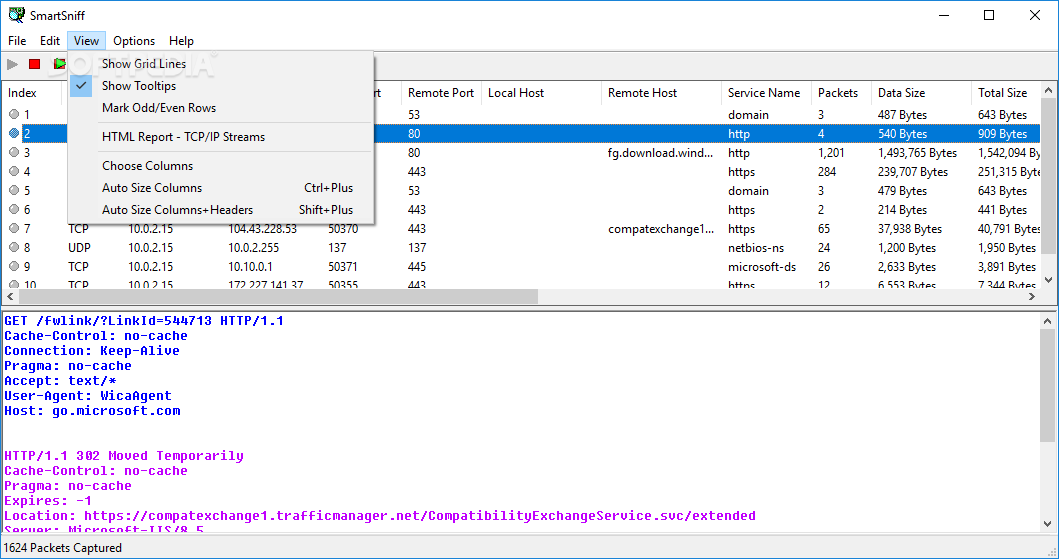Click the status circle icon of row 8

tap(14, 247)
